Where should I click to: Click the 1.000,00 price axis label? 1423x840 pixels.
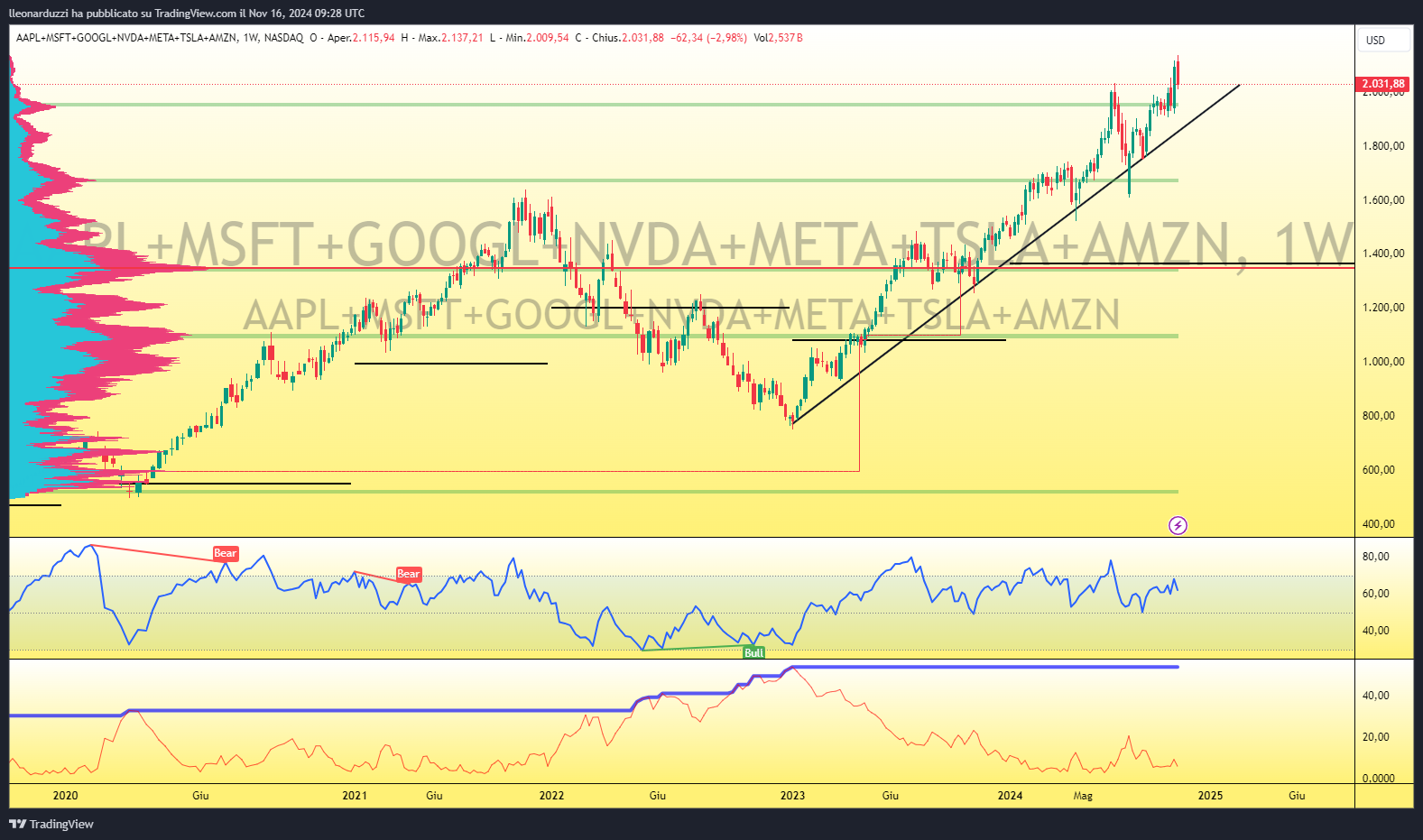point(1383,362)
